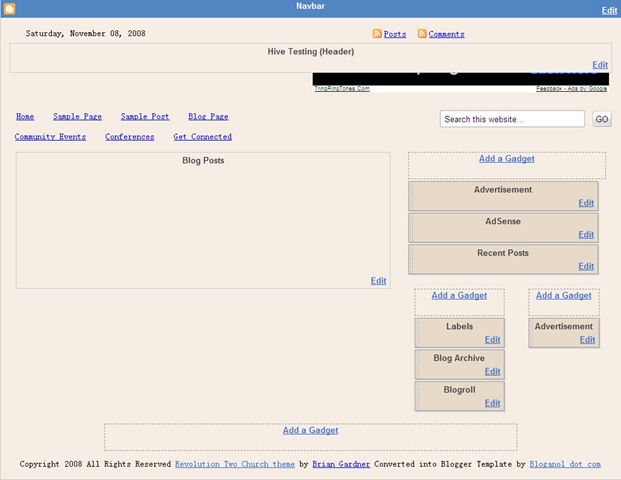Add a Gadget above small Advertisement
Image resolution: width=621 pixels, height=480 pixels.
coord(564,295)
